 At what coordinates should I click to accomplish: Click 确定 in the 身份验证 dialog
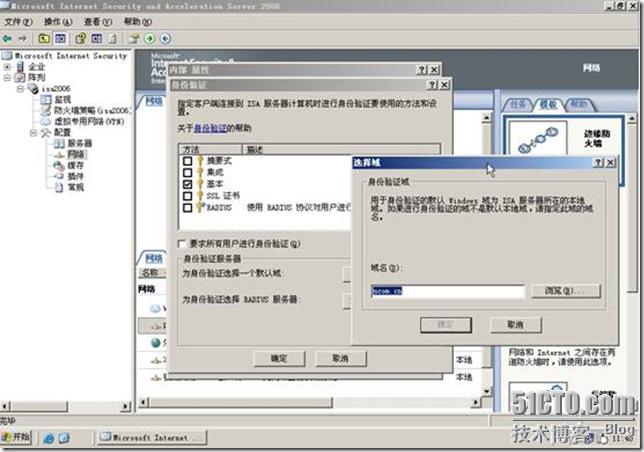pos(279,358)
